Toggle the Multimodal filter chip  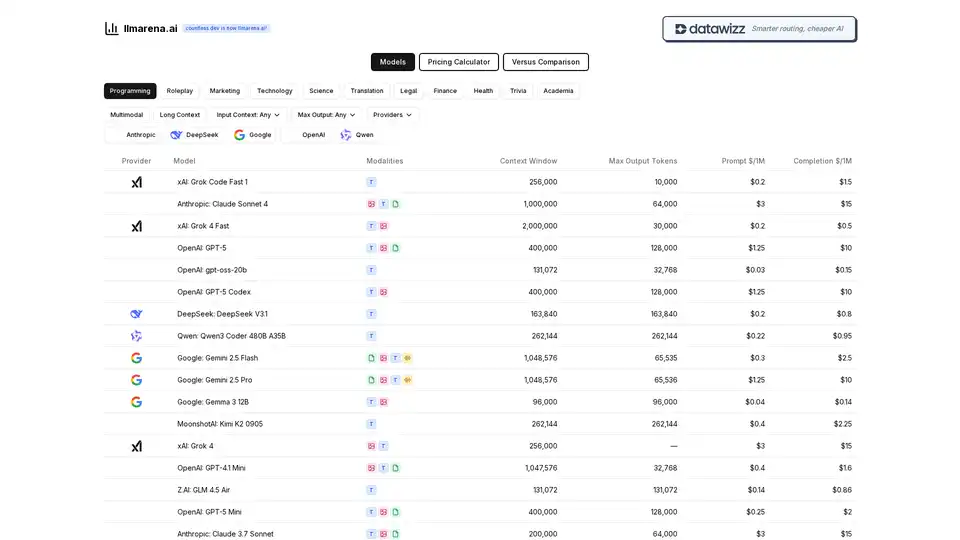click(126, 115)
